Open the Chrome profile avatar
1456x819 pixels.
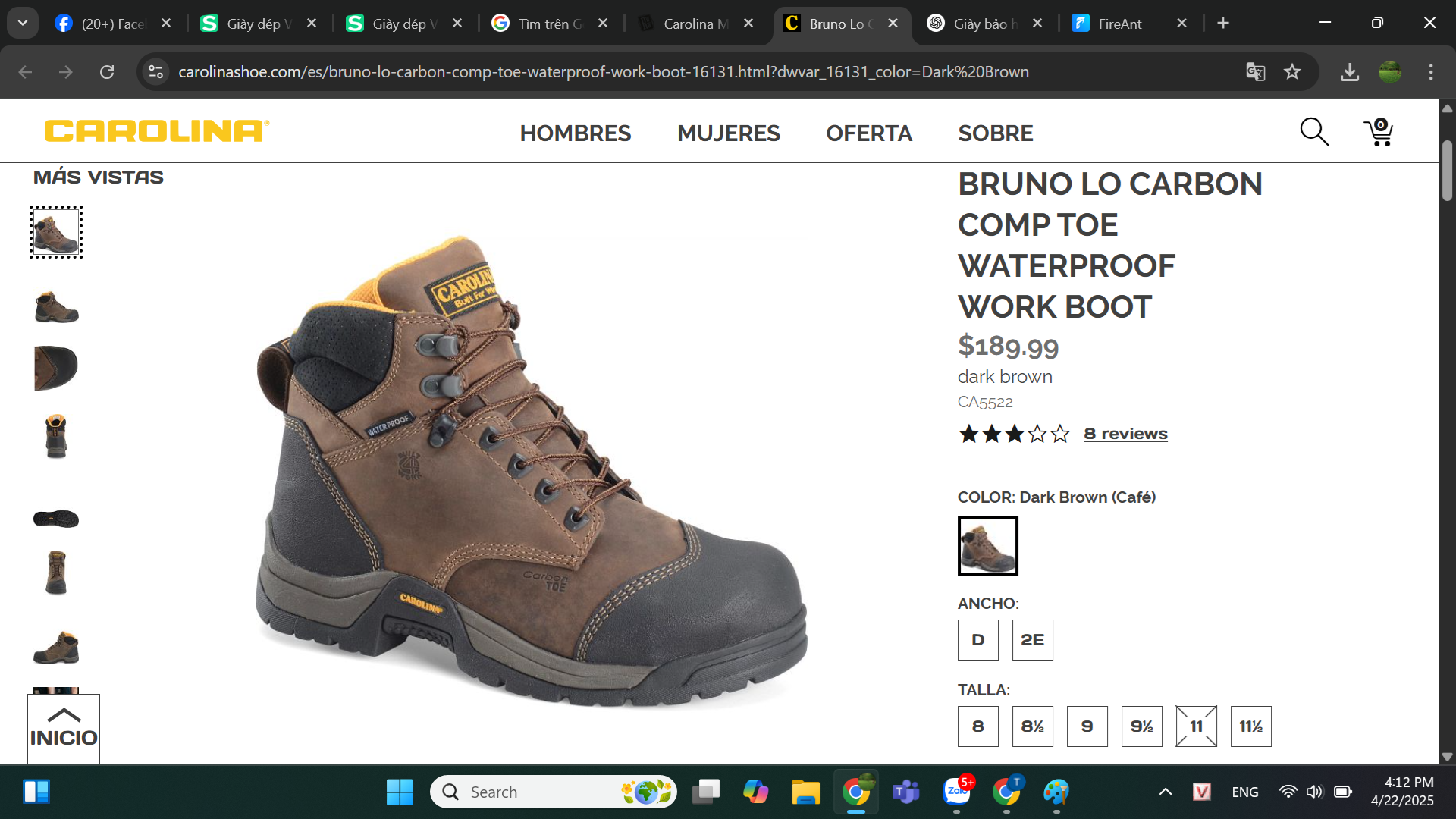point(1390,72)
